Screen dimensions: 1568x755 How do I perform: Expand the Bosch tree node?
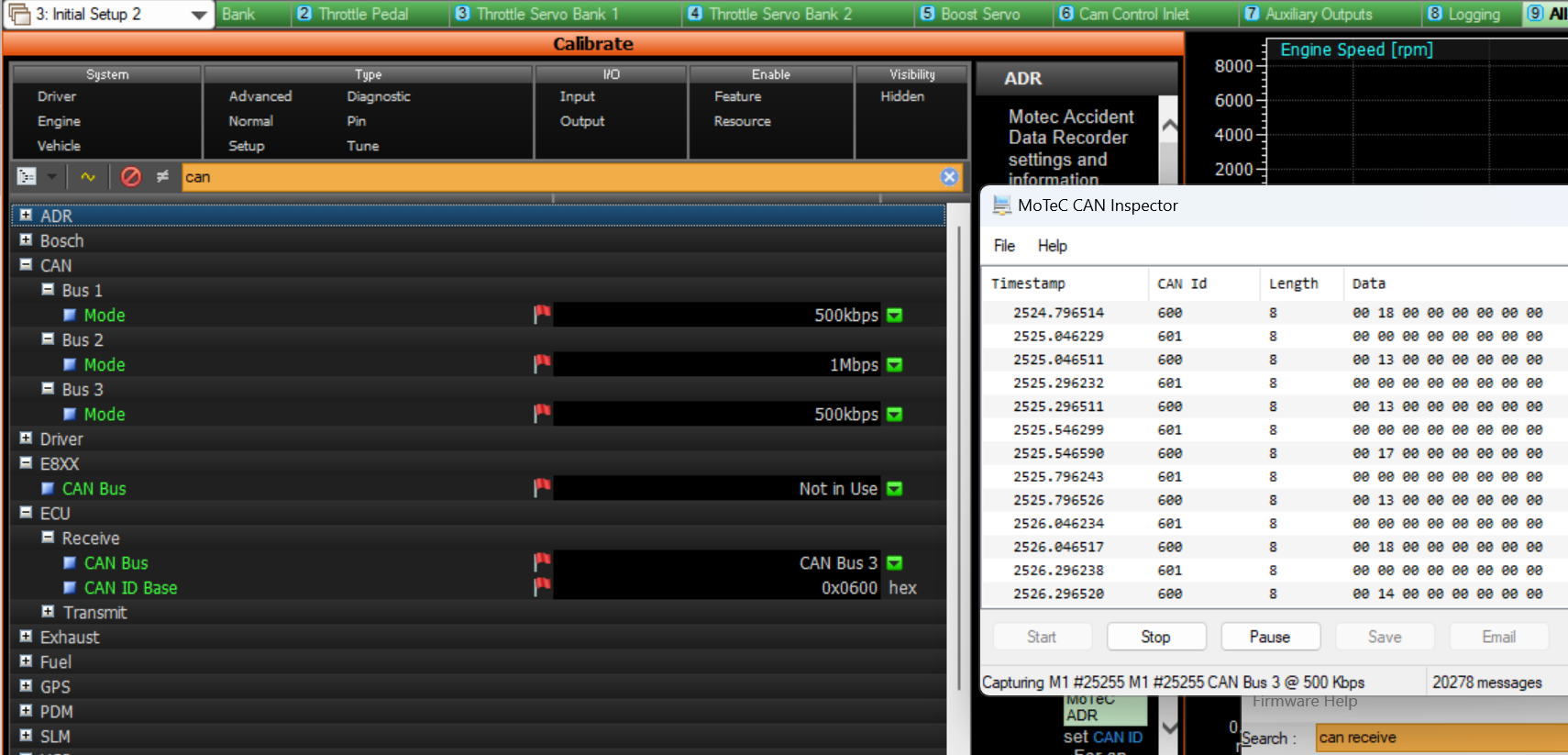(x=26, y=239)
